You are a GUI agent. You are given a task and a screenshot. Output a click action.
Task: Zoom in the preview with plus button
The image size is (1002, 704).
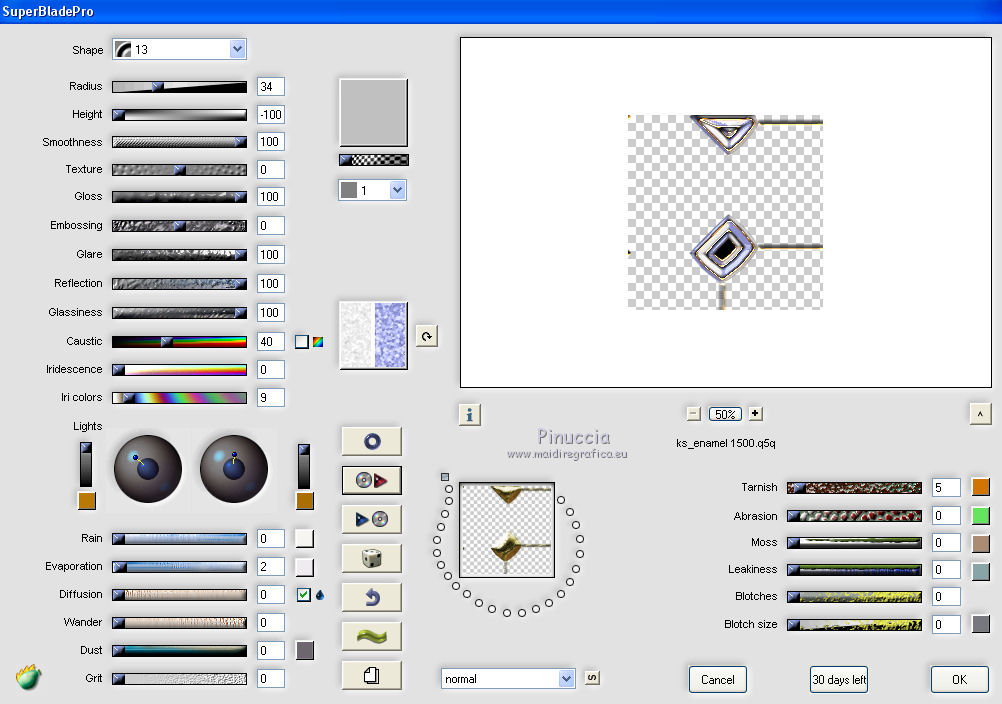(x=755, y=414)
